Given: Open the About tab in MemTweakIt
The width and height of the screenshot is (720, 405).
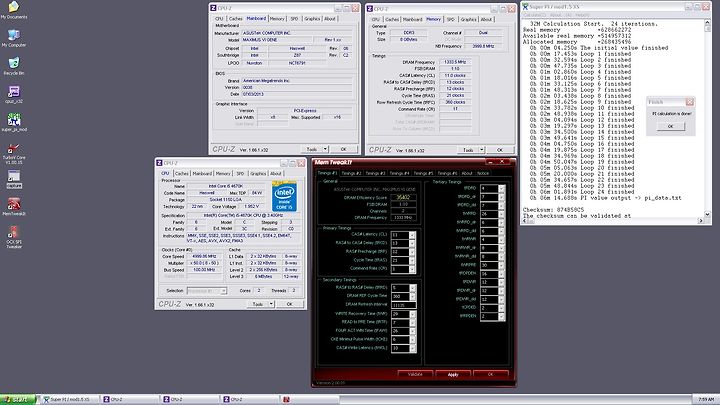Looking at the screenshot, I should click(467, 173).
